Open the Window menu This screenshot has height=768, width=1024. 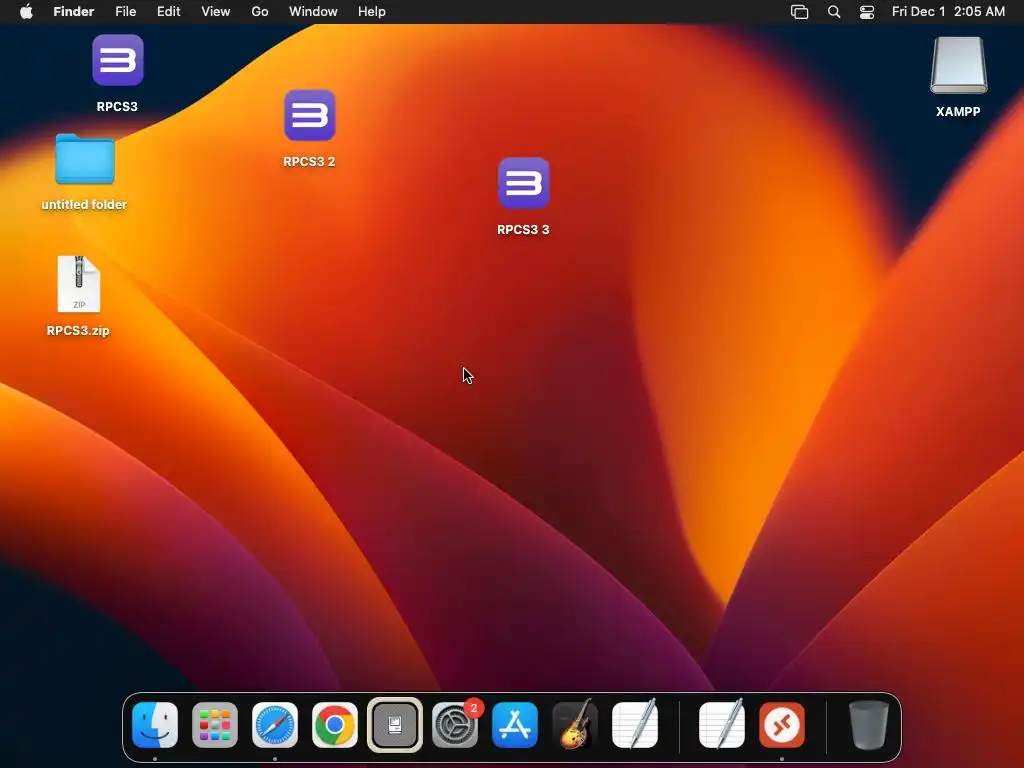[313, 11]
